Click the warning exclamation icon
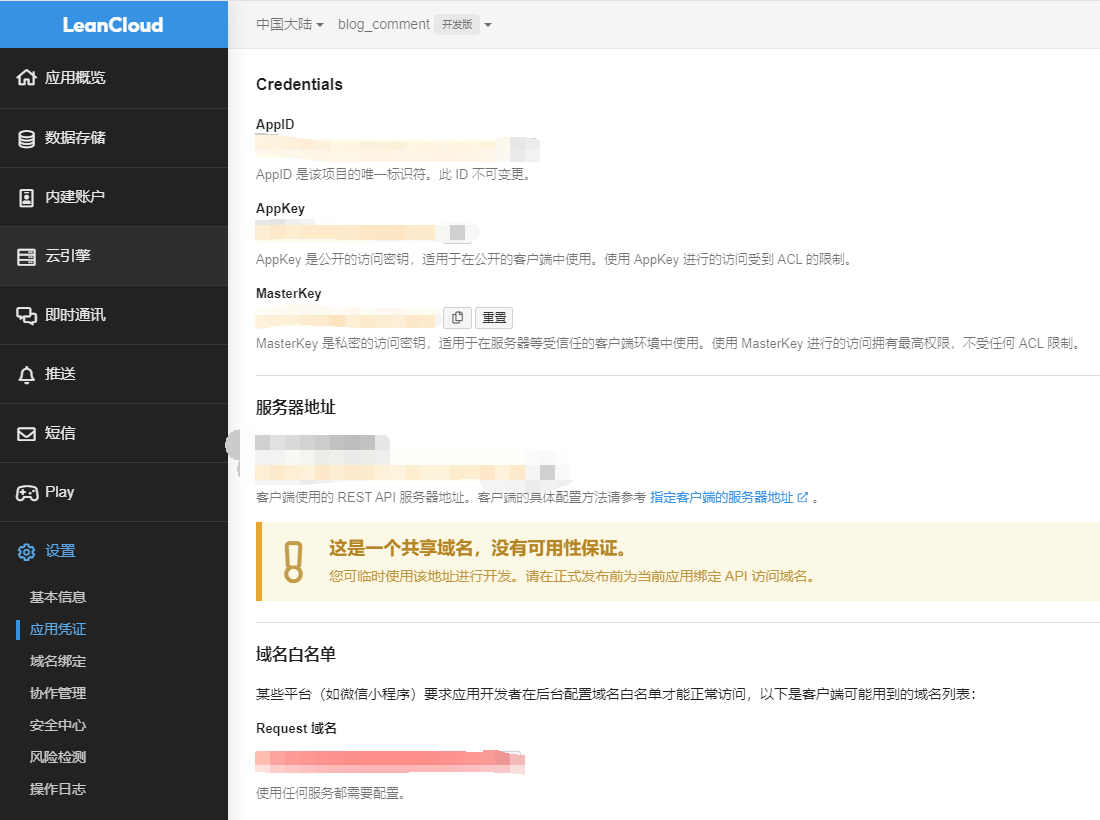Screen dimensions: 1100x820 293,562
